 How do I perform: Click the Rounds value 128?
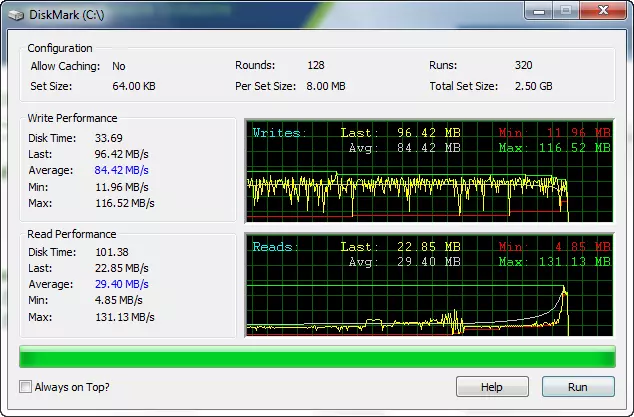[x=316, y=65]
